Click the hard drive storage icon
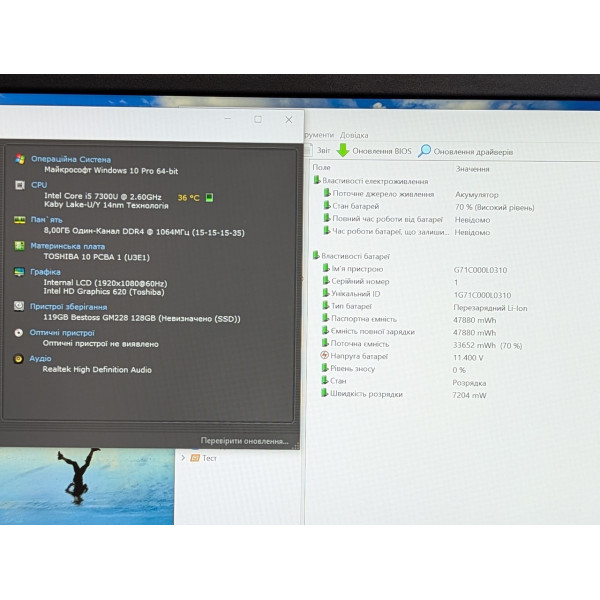Viewport: 600px width, 600px height. 19,306
